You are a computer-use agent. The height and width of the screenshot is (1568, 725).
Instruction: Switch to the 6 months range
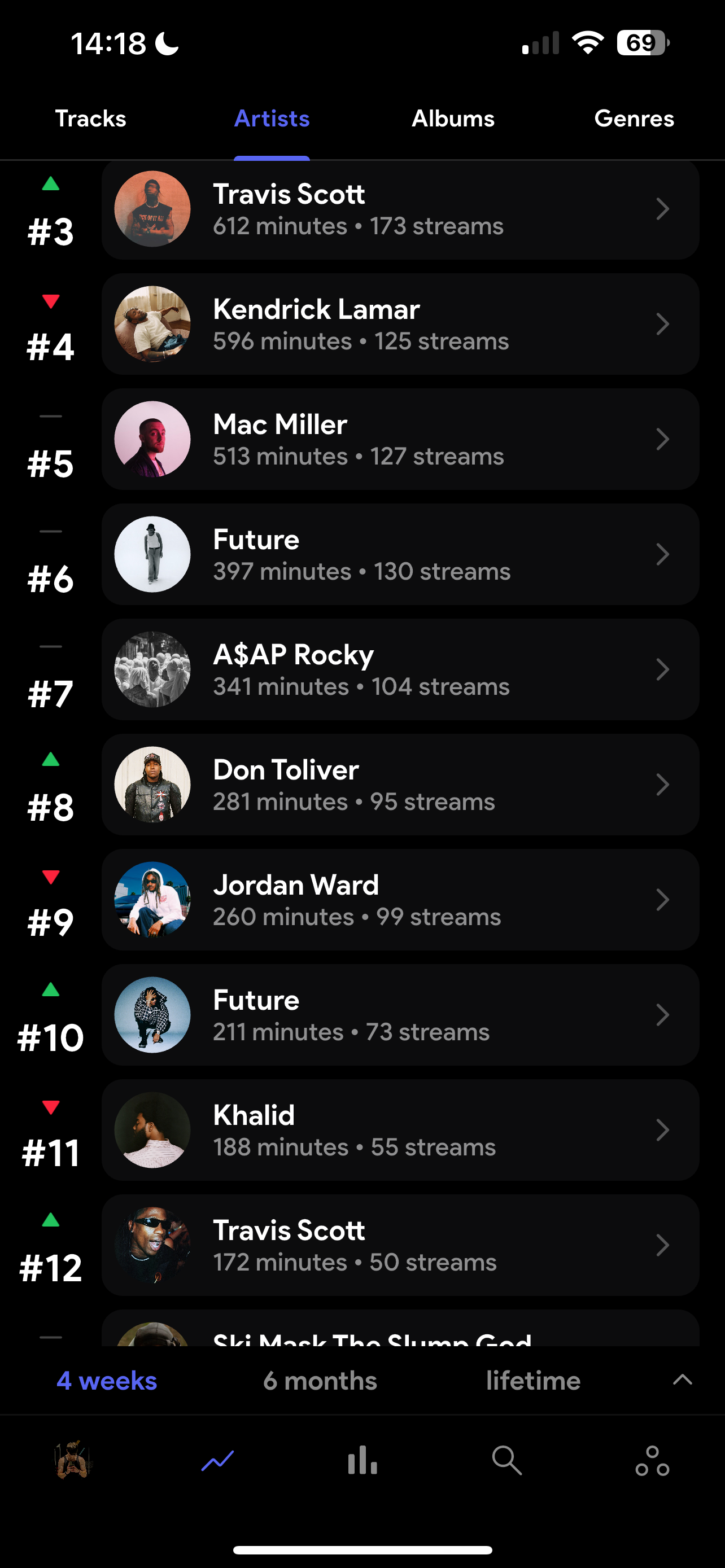[x=320, y=1381]
